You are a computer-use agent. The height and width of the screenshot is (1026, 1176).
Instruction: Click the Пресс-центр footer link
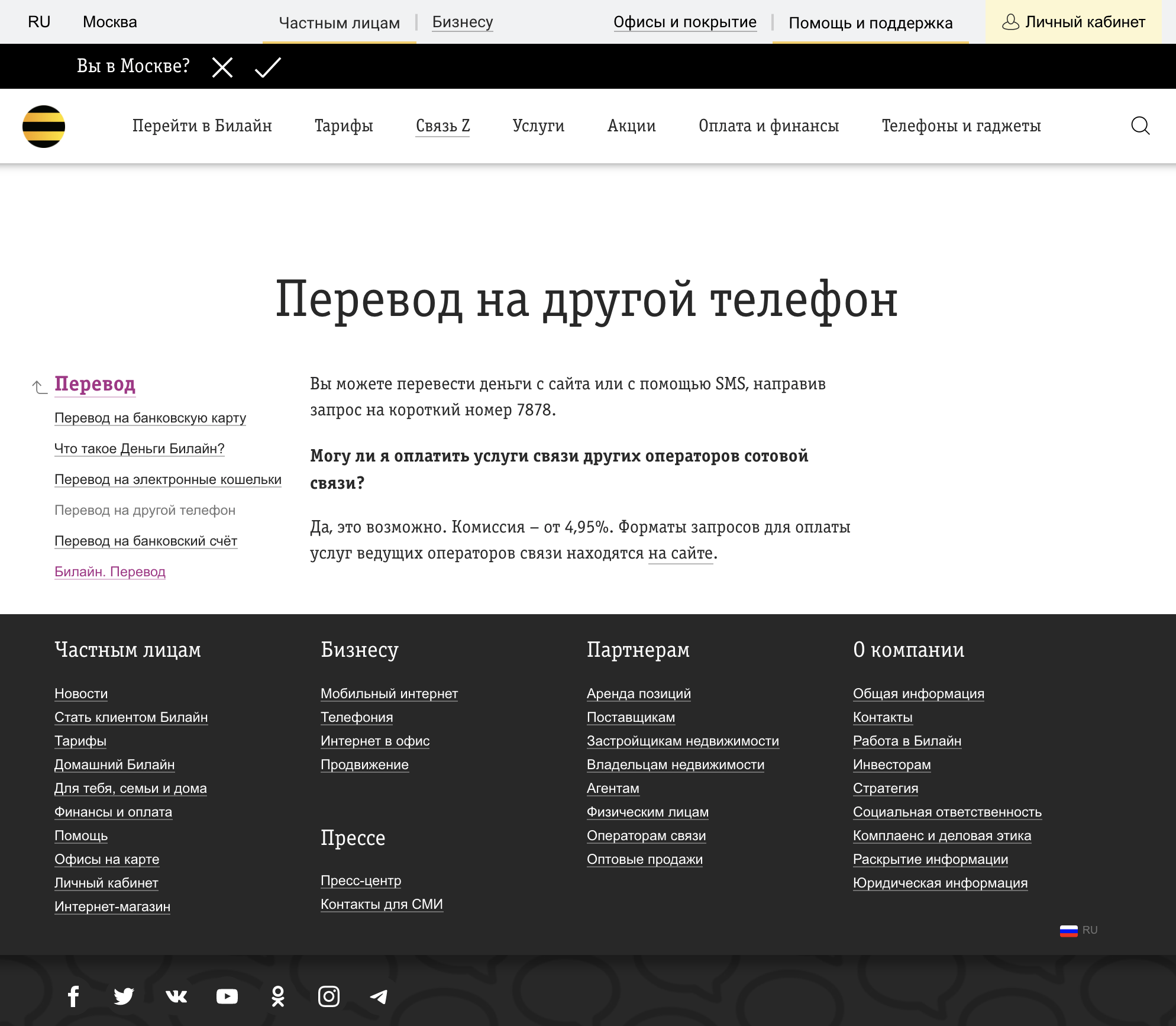[361, 880]
